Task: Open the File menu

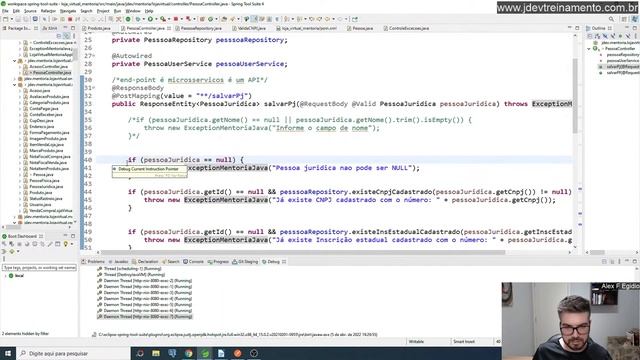Action: (x=5, y=11)
